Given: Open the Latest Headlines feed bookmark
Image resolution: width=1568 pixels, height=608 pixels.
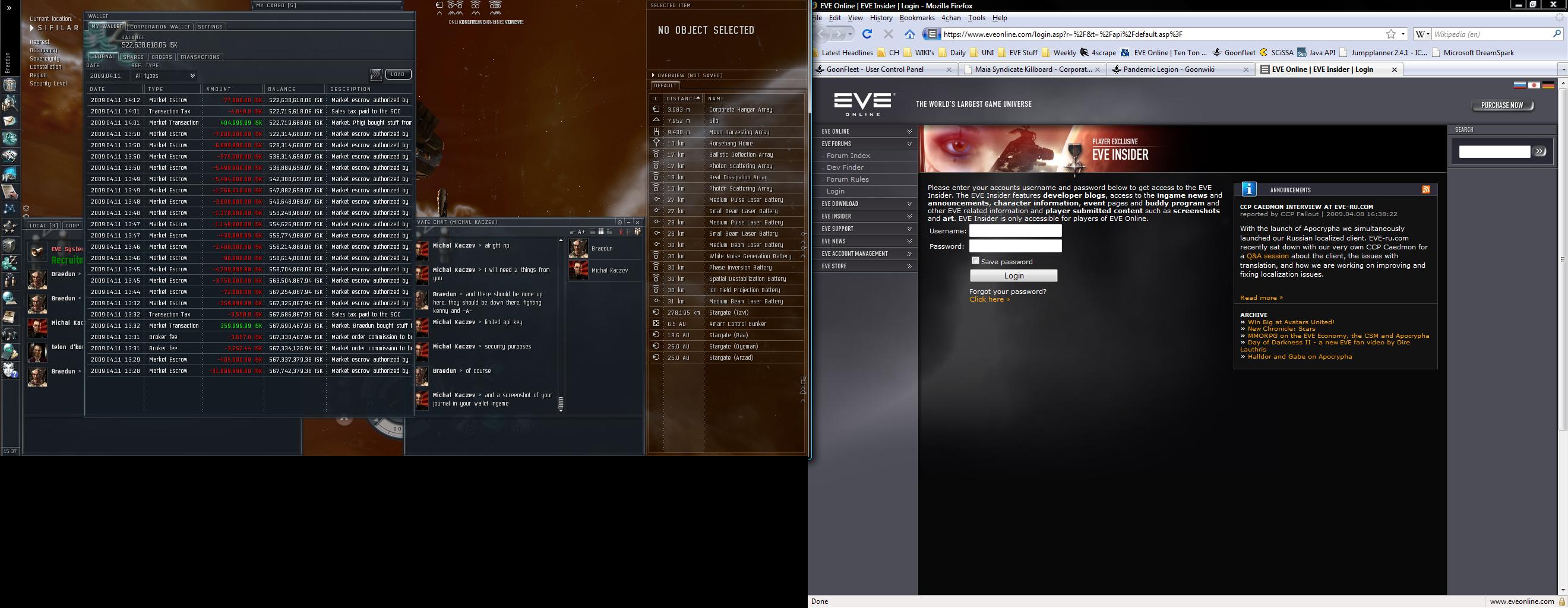Looking at the screenshot, I should click(x=842, y=52).
